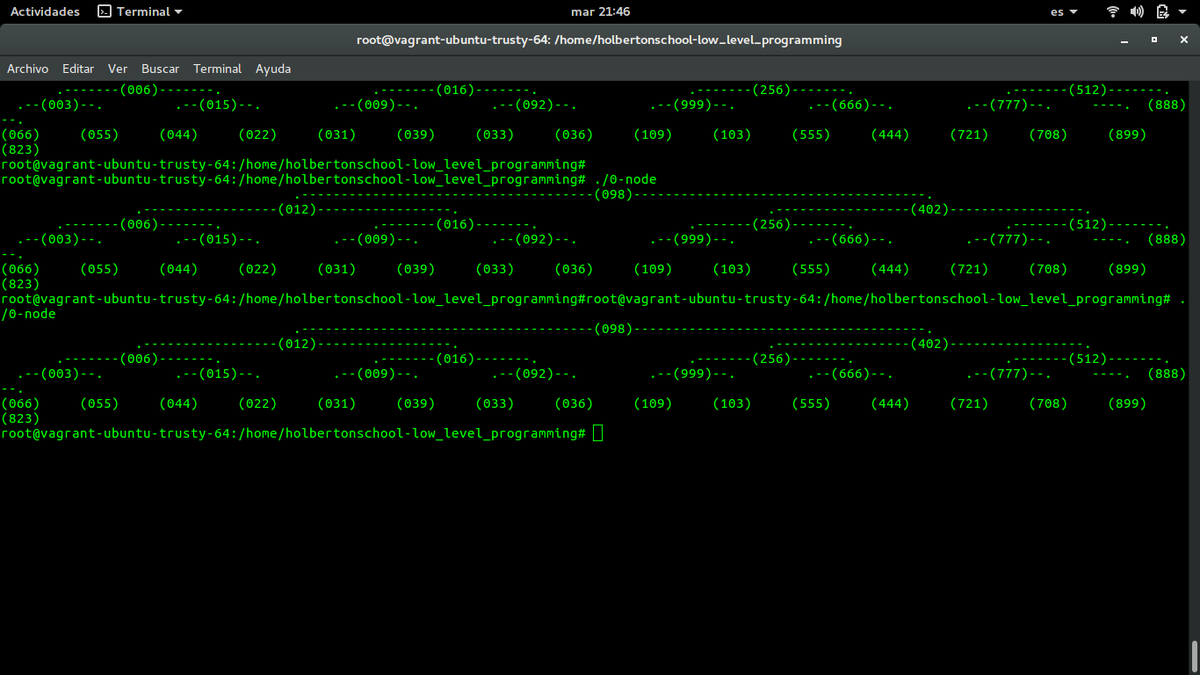This screenshot has width=1200, height=675.
Task: Click the Wi-Fi network icon
Action: tap(1113, 12)
